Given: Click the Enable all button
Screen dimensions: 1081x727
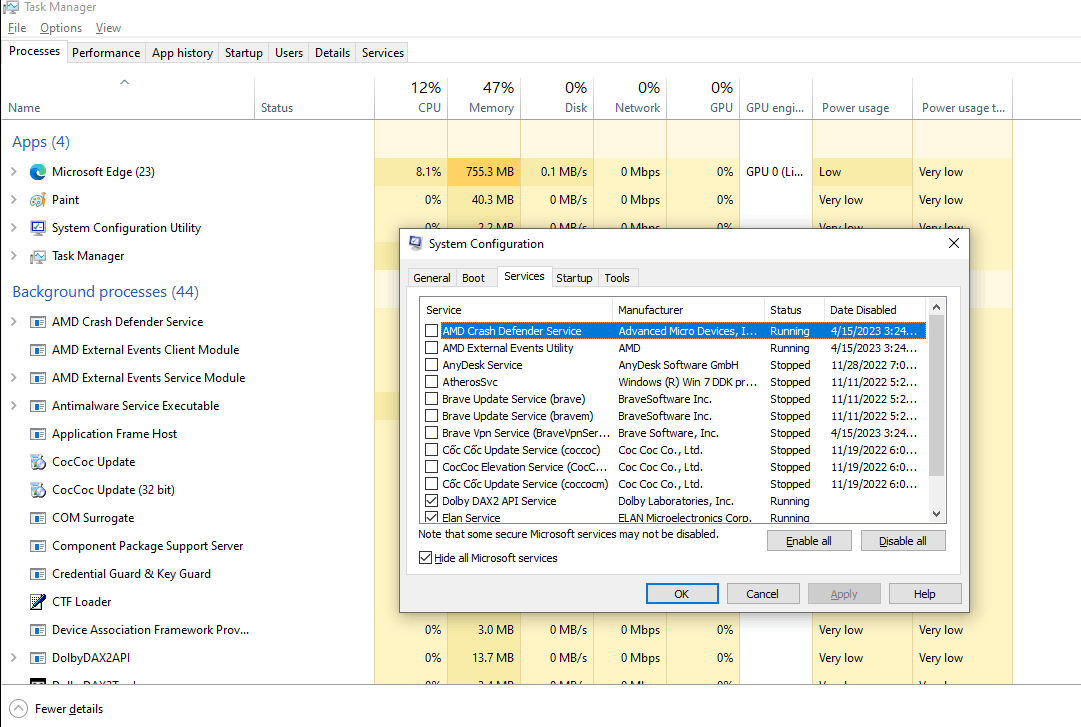Looking at the screenshot, I should pos(809,541).
